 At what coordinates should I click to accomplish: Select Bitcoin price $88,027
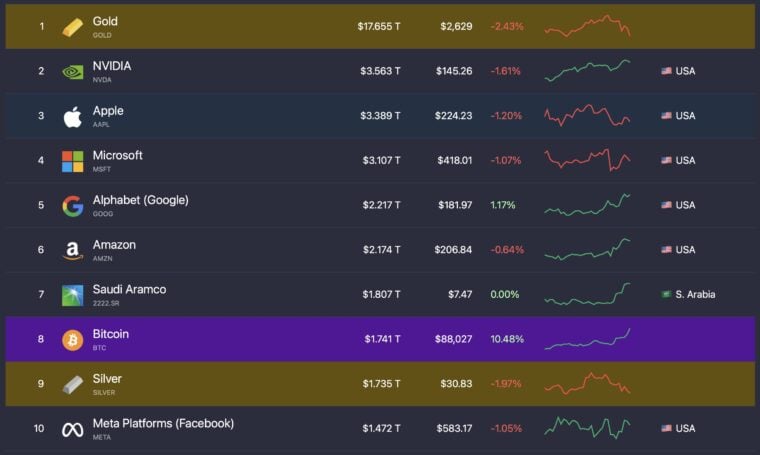coord(453,339)
